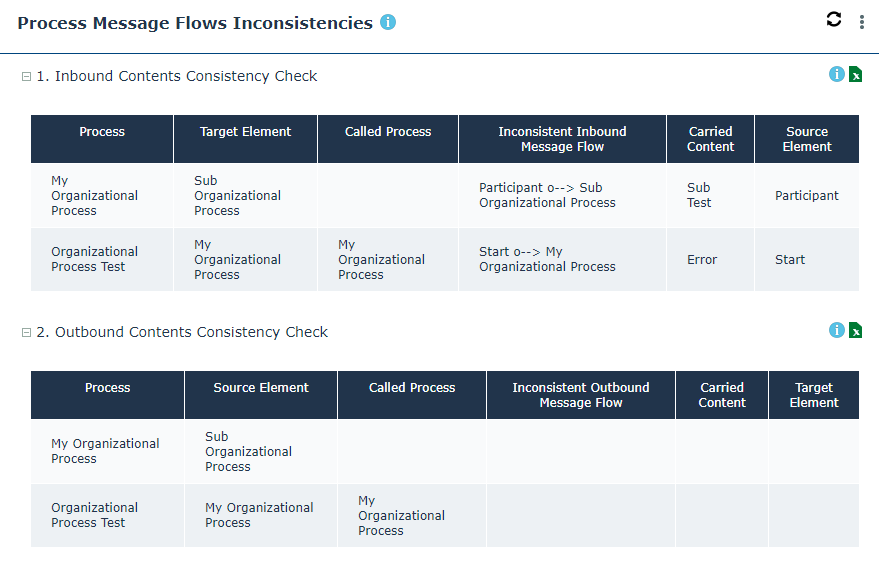879x562 pixels.
Task: Click the 'Error' carried content cell
Action: coord(702,260)
